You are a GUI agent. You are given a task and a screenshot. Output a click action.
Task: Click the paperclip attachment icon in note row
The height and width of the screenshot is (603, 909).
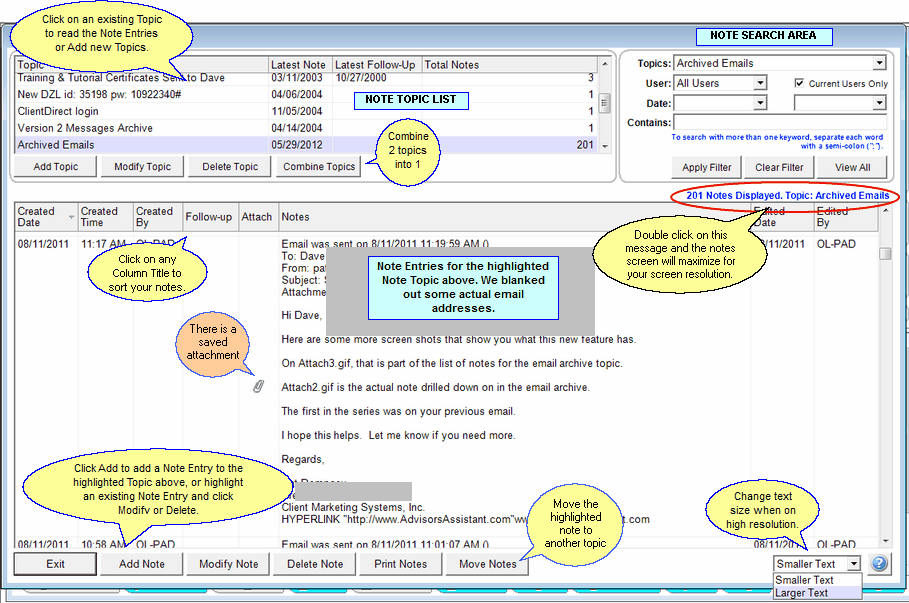click(257, 386)
